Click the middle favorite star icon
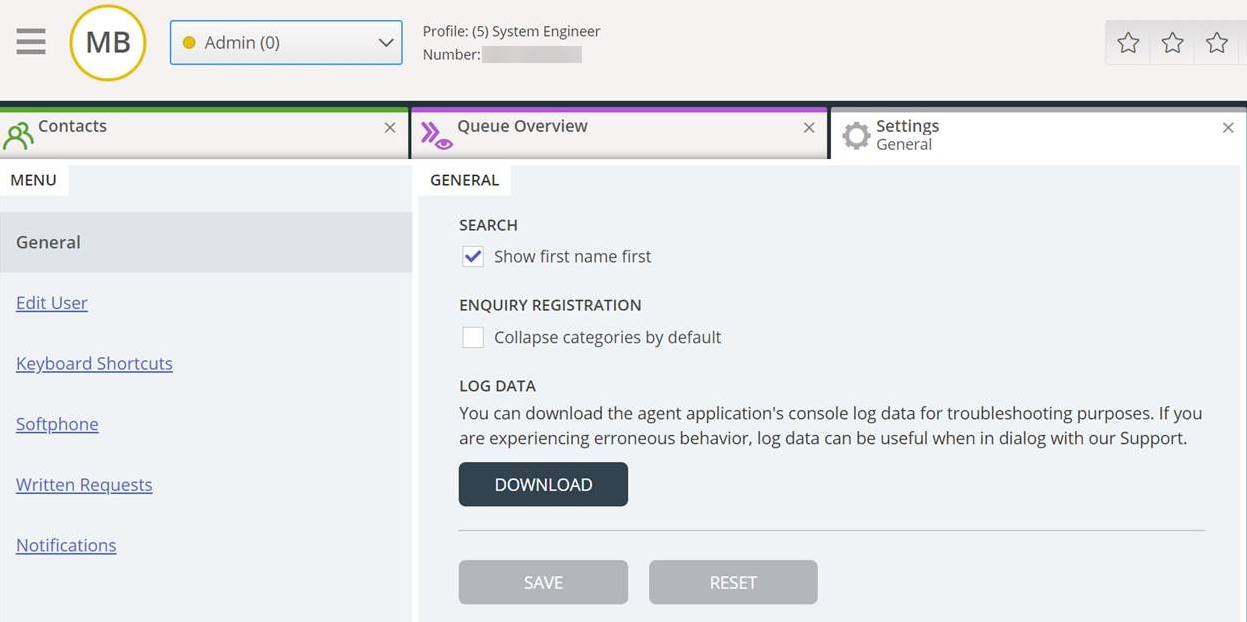1247x622 pixels. click(x=1172, y=43)
